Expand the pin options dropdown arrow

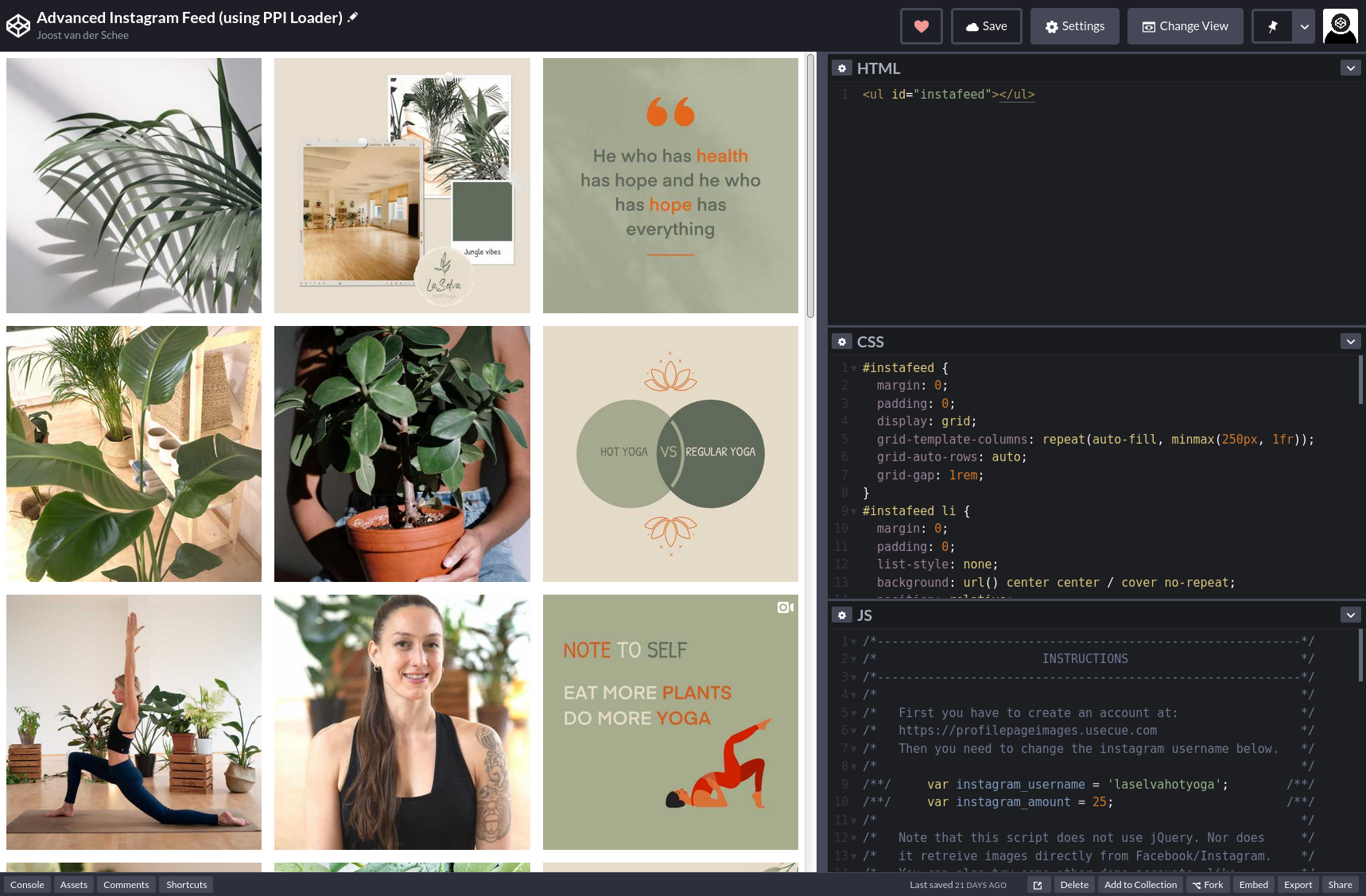pyautogui.click(x=1304, y=26)
